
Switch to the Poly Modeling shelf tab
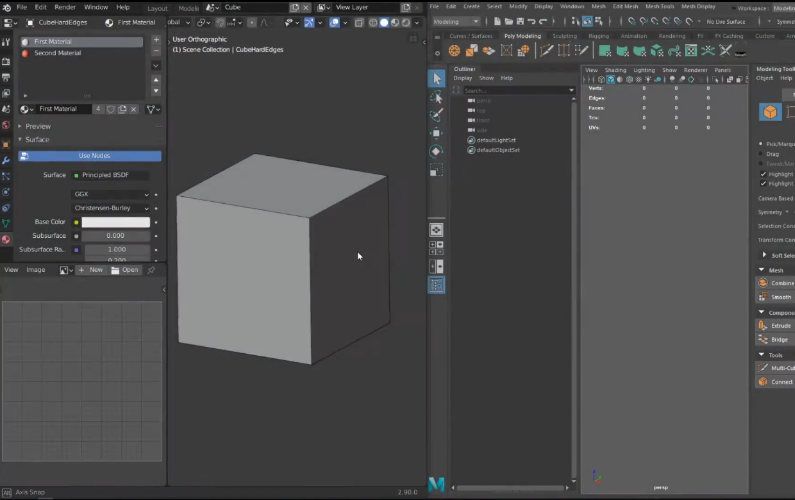click(522, 36)
